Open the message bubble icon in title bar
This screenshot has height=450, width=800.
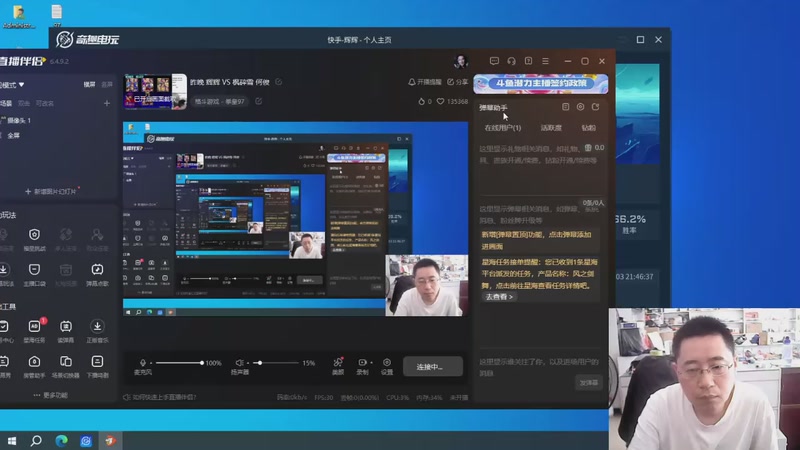[494, 61]
